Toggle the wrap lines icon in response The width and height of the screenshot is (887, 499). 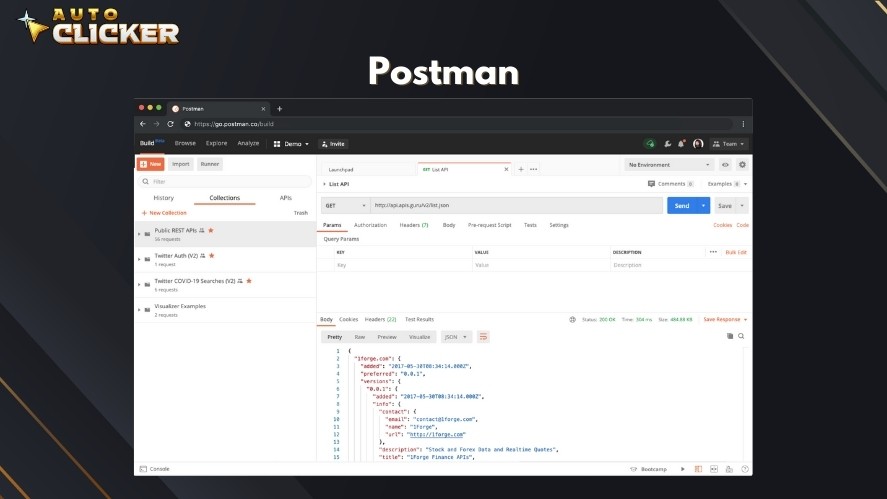(483, 337)
